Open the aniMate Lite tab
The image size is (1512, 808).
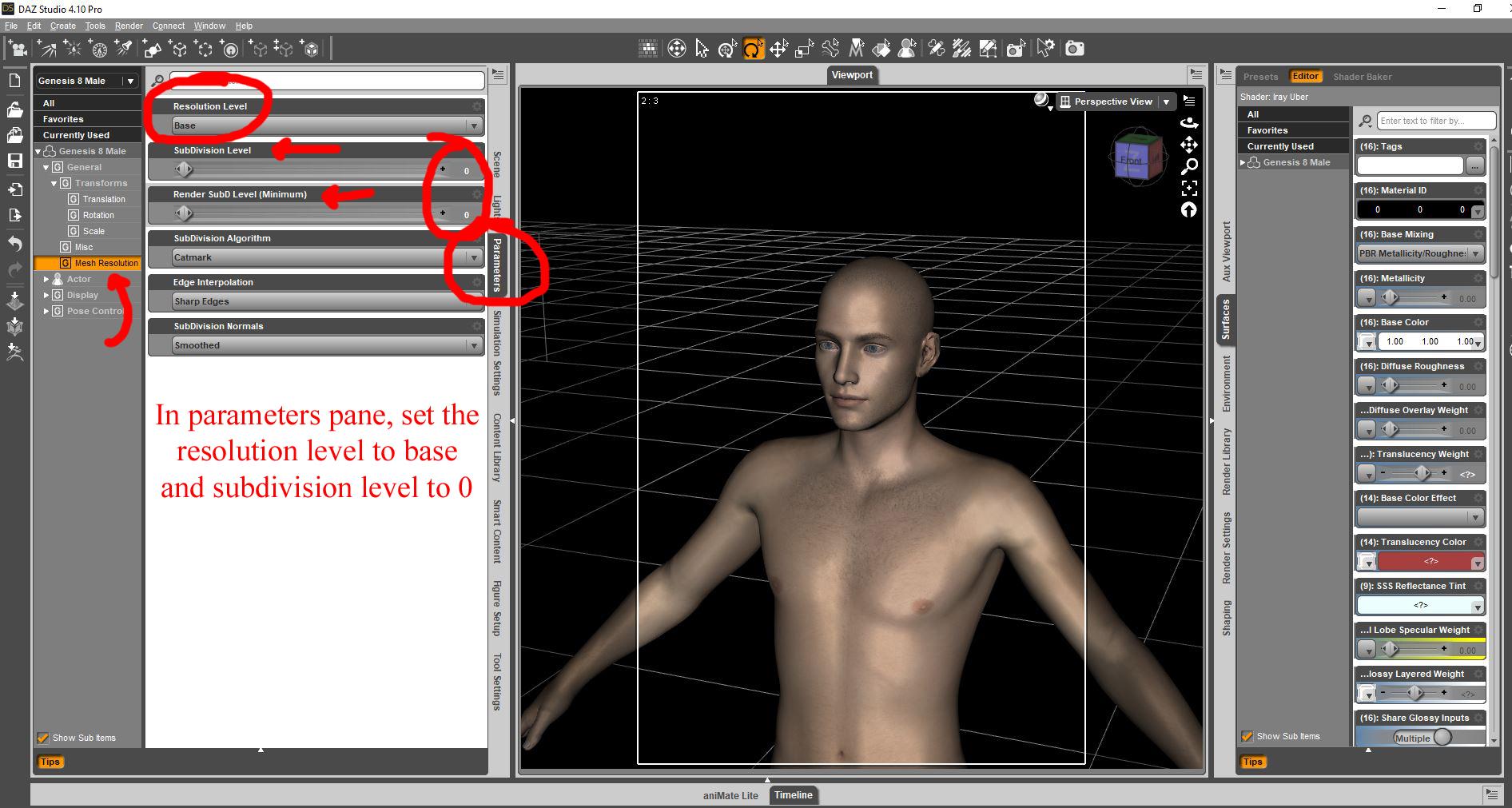(730, 795)
